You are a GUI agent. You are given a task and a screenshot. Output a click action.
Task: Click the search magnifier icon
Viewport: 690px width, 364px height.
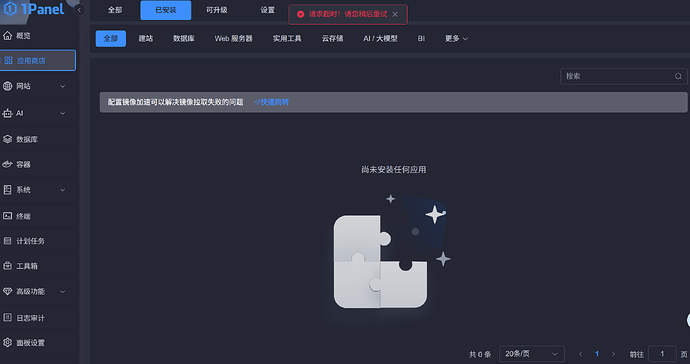click(x=678, y=76)
